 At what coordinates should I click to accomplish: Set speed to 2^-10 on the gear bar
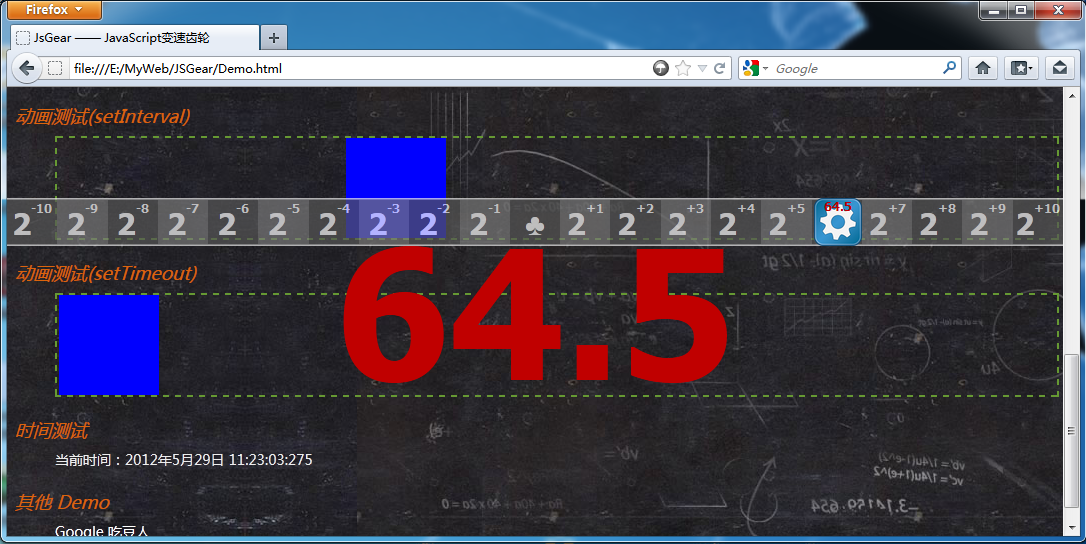click(32, 222)
